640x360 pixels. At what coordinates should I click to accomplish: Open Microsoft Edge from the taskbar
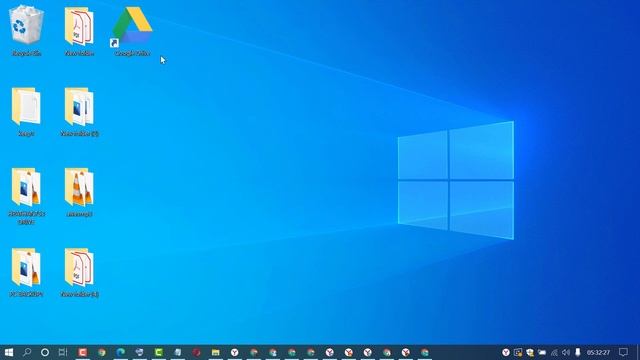click(x=120, y=352)
